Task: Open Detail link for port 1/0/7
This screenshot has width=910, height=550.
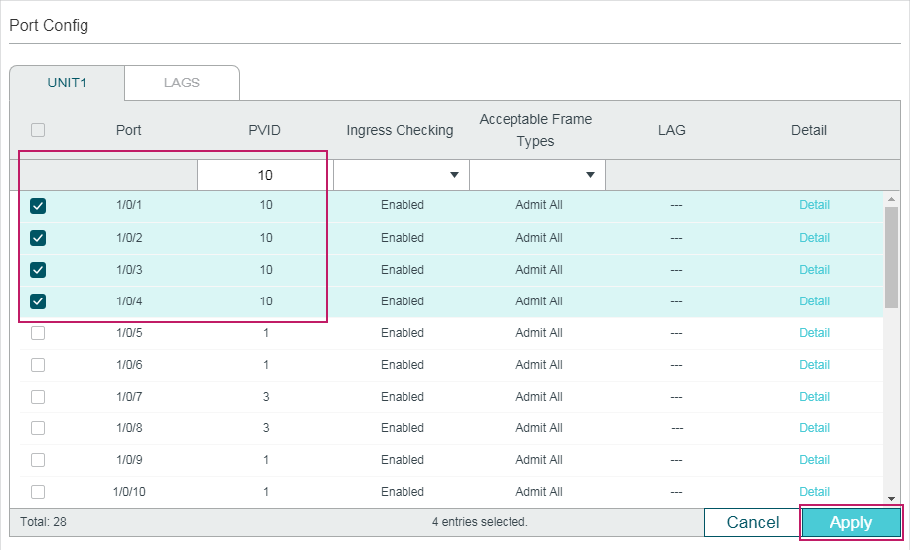Action: click(x=814, y=397)
